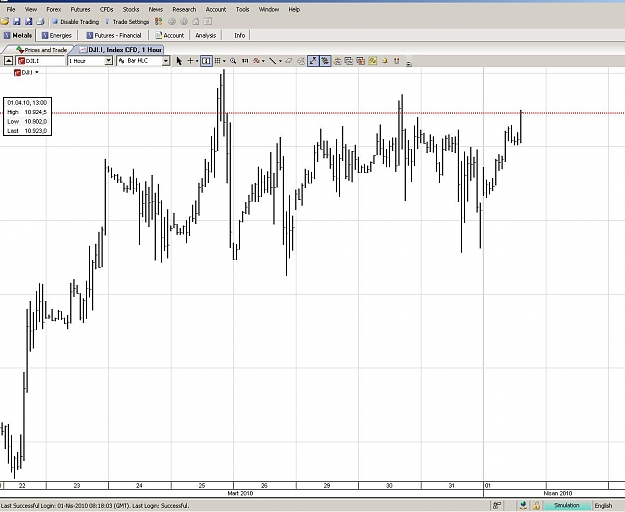
Task: Click the Simulation mode status indicator
Action: tap(566, 505)
